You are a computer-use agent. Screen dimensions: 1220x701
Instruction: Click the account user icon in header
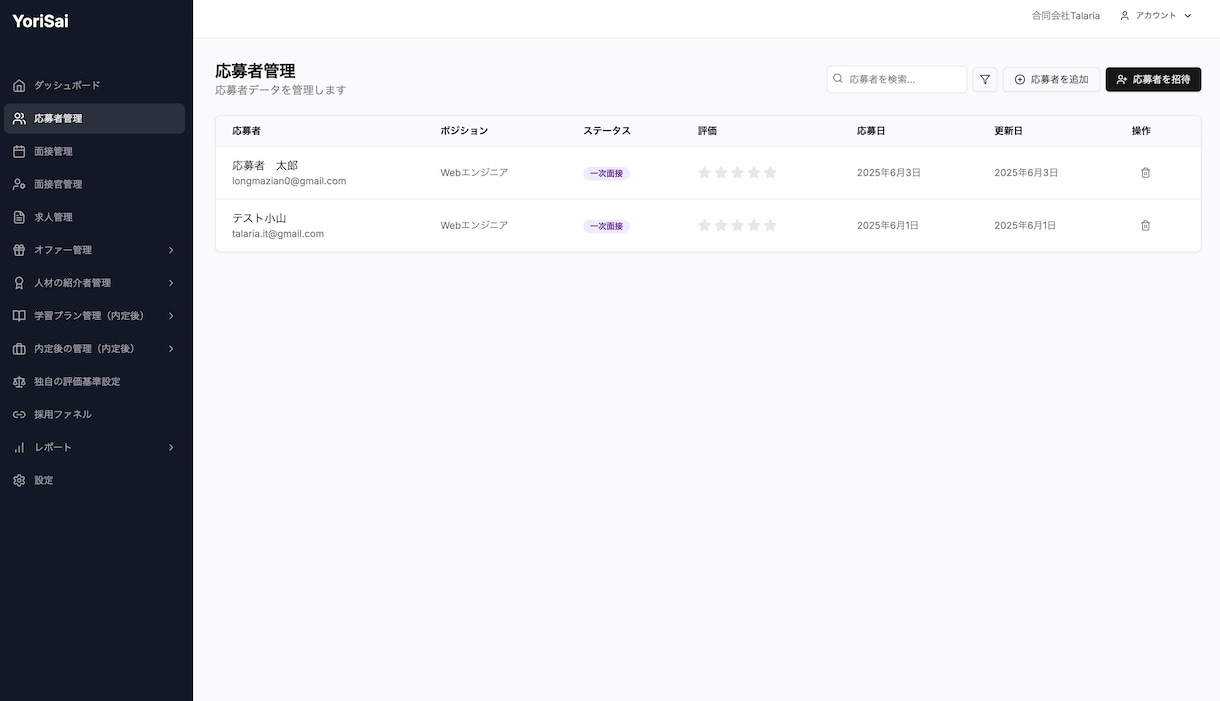click(1125, 16)
